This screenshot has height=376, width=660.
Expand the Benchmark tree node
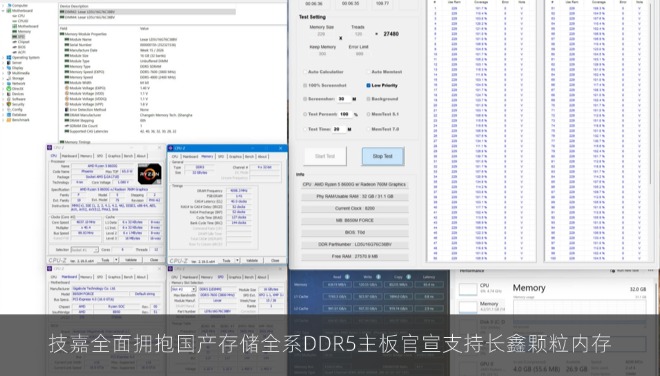point(3,120)
